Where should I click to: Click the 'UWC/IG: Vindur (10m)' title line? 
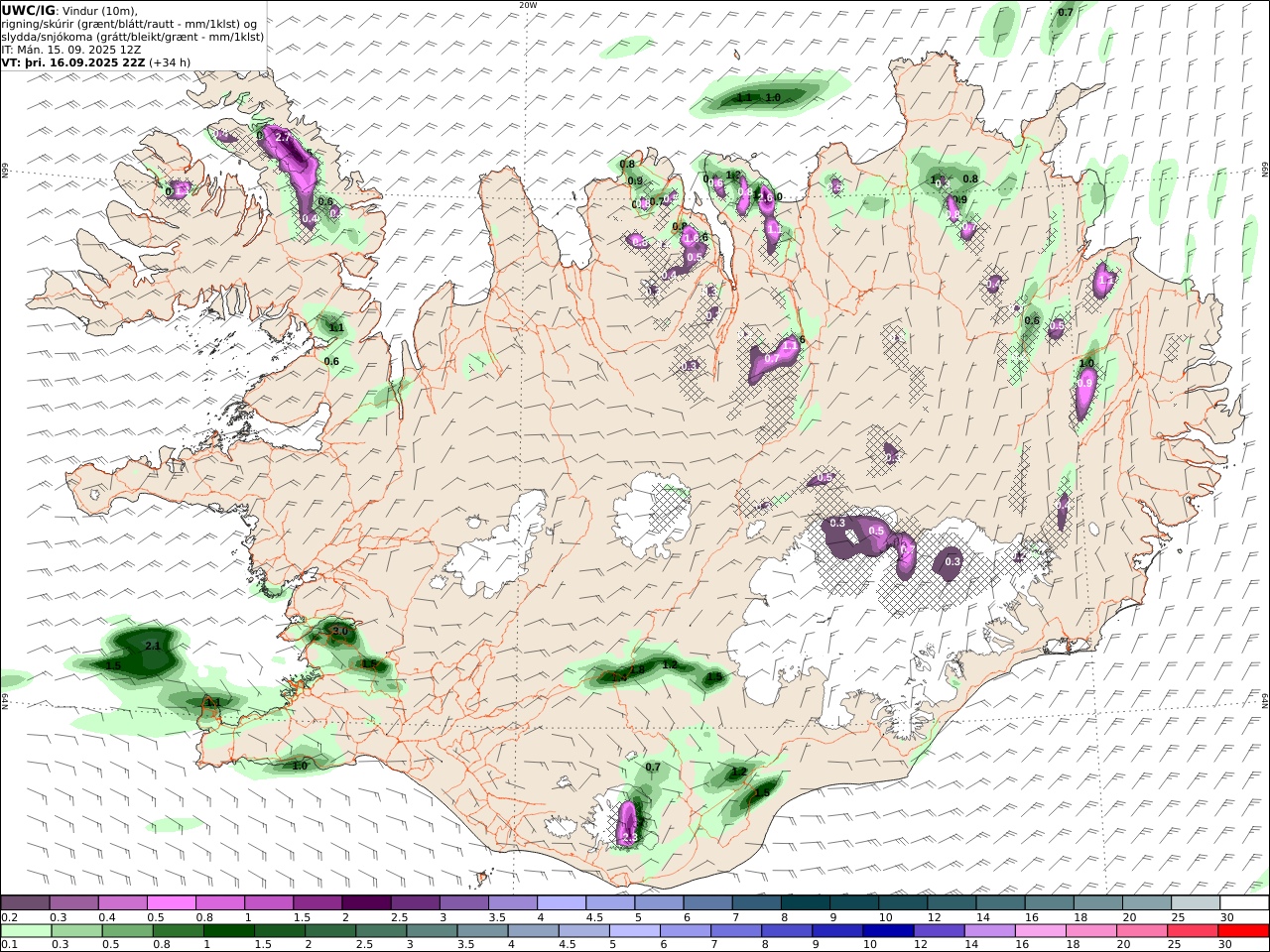point(70,11)
